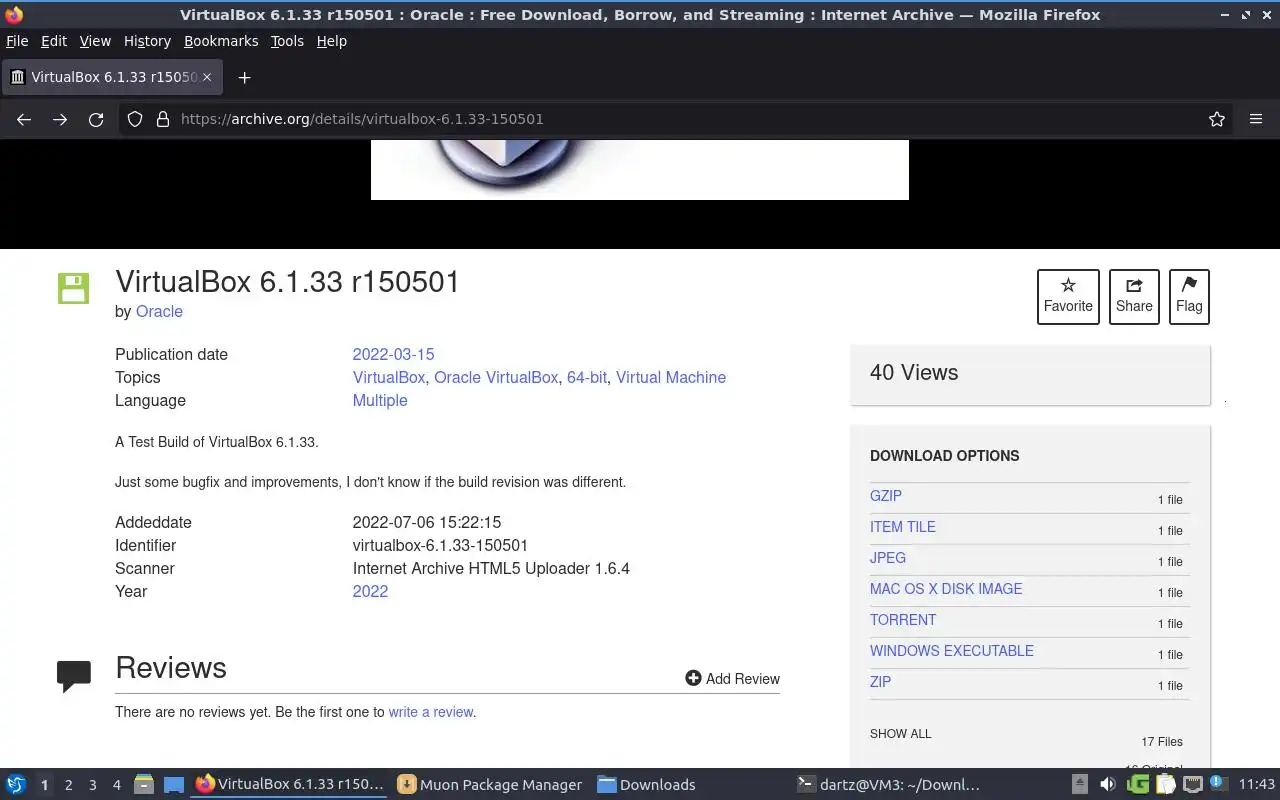Image resolution: width=1280 pixels, height=800 pixels.
Task: Open the network connection tray icon
Action: 1192,785
